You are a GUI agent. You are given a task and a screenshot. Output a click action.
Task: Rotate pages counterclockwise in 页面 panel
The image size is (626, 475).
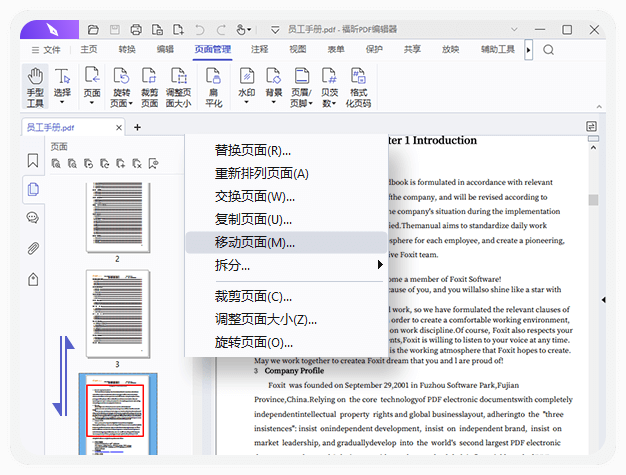(x=89, y=164)
